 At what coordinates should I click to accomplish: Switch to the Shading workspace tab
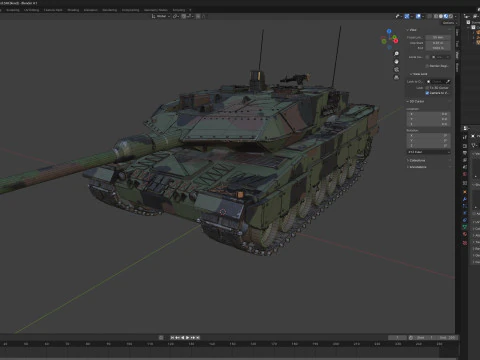pos(73,10)
